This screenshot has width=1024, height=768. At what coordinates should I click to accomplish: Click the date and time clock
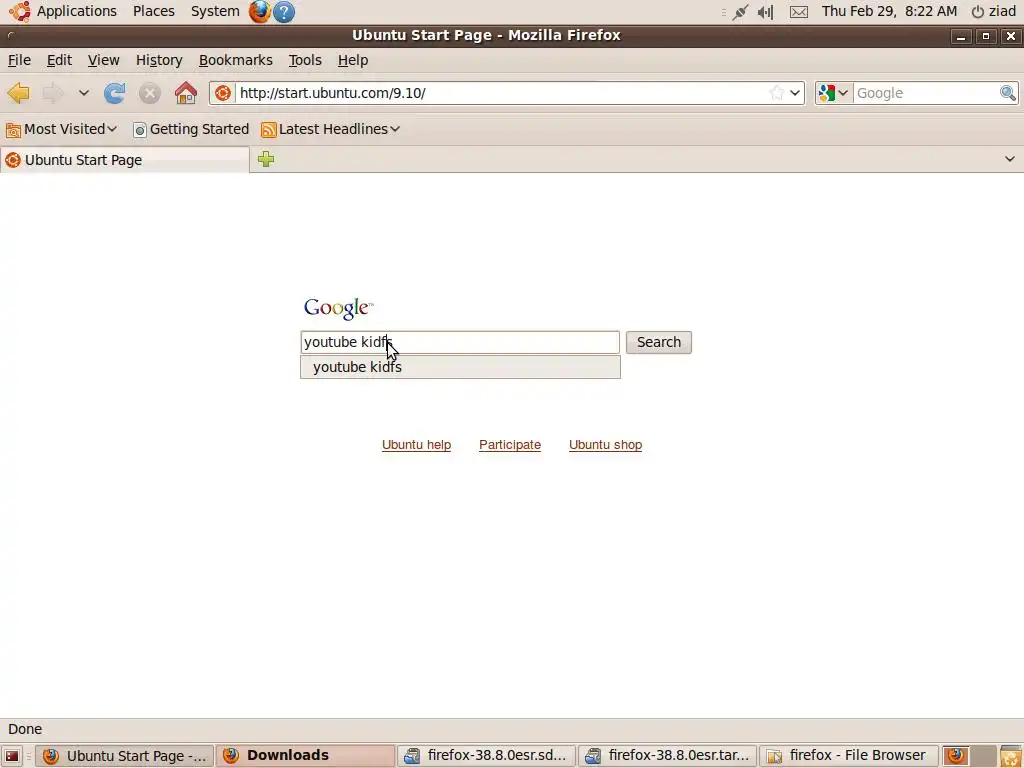[889, 11]
